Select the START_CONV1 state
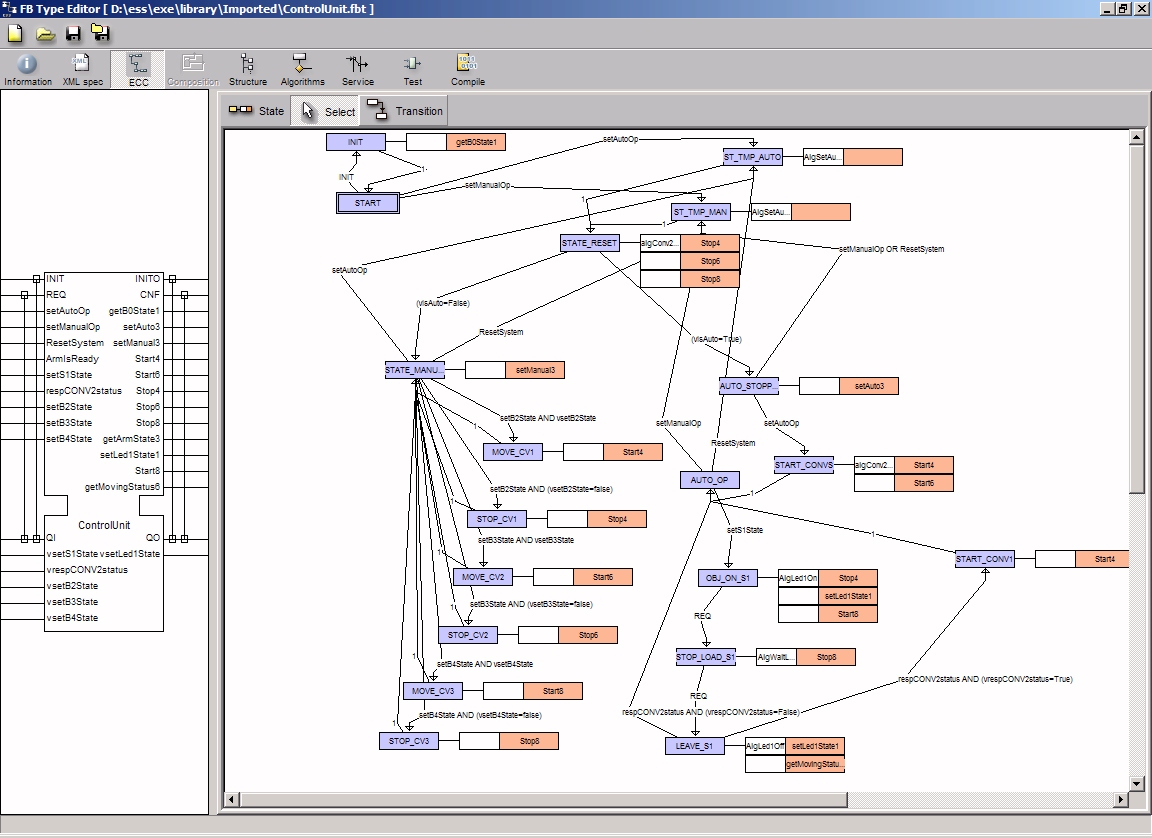Viewport: 1152px width, 838px height. tap(984, 559)
